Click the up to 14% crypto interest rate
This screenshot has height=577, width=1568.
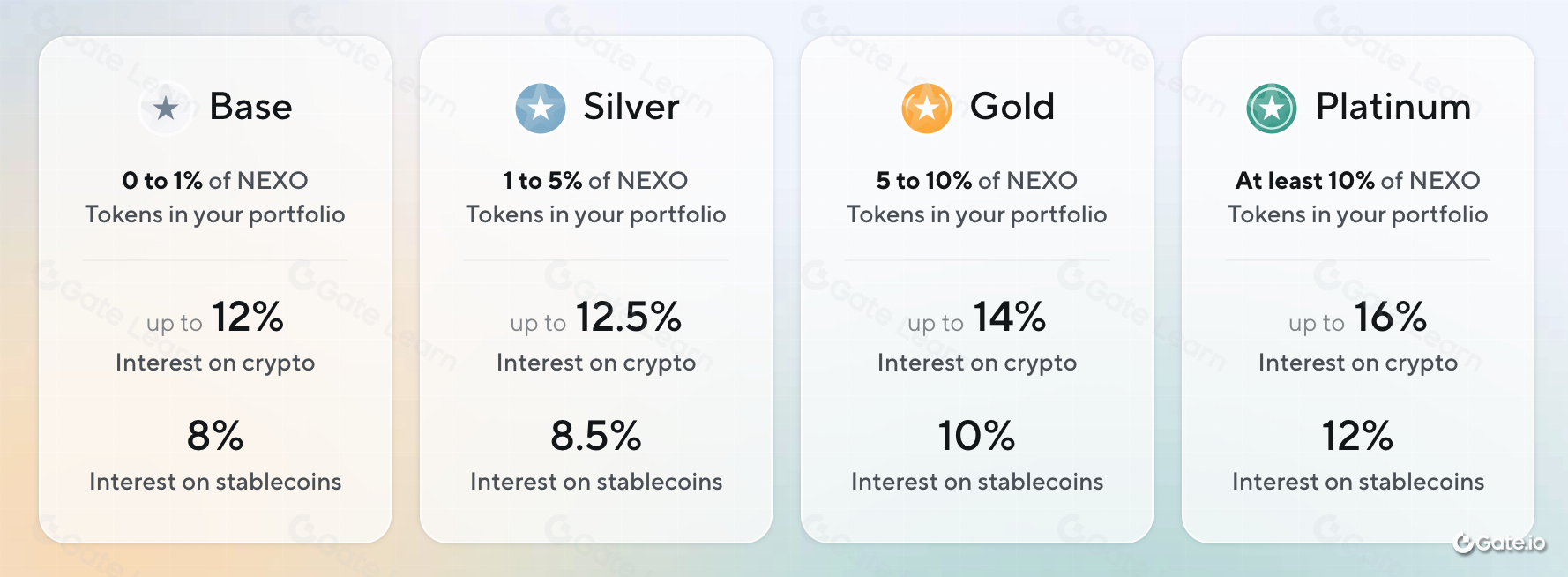pos(977,318)
